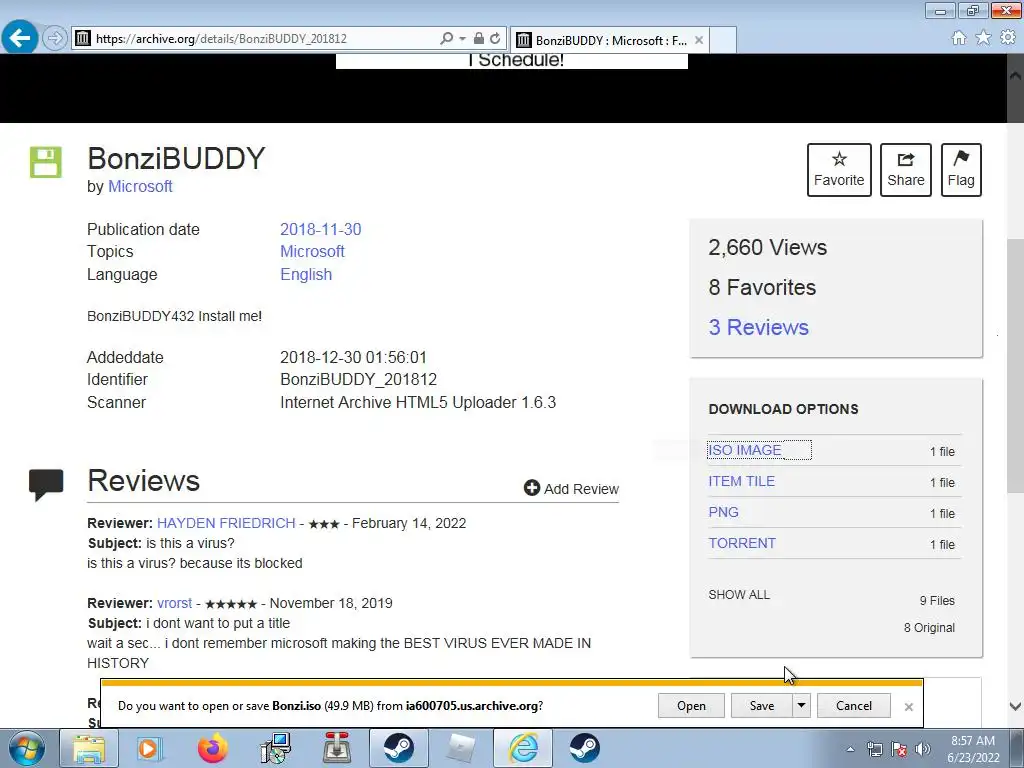The image size is (1024, 768).
Task: Open the Microsoft author link
Action: (x=140, y=186)
